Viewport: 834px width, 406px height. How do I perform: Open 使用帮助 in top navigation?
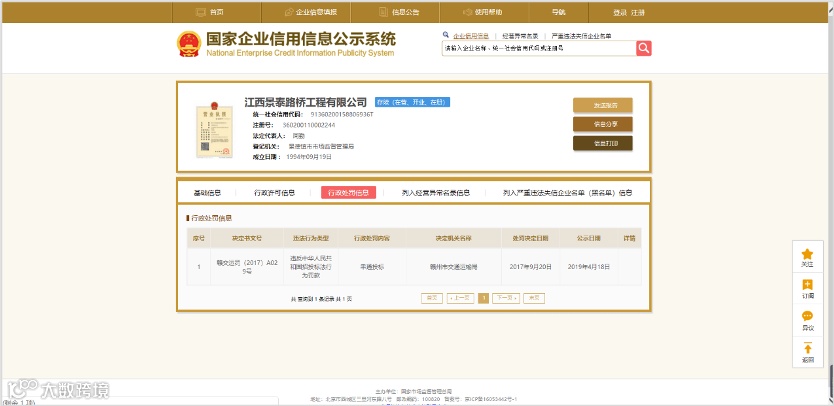(488, 12)
